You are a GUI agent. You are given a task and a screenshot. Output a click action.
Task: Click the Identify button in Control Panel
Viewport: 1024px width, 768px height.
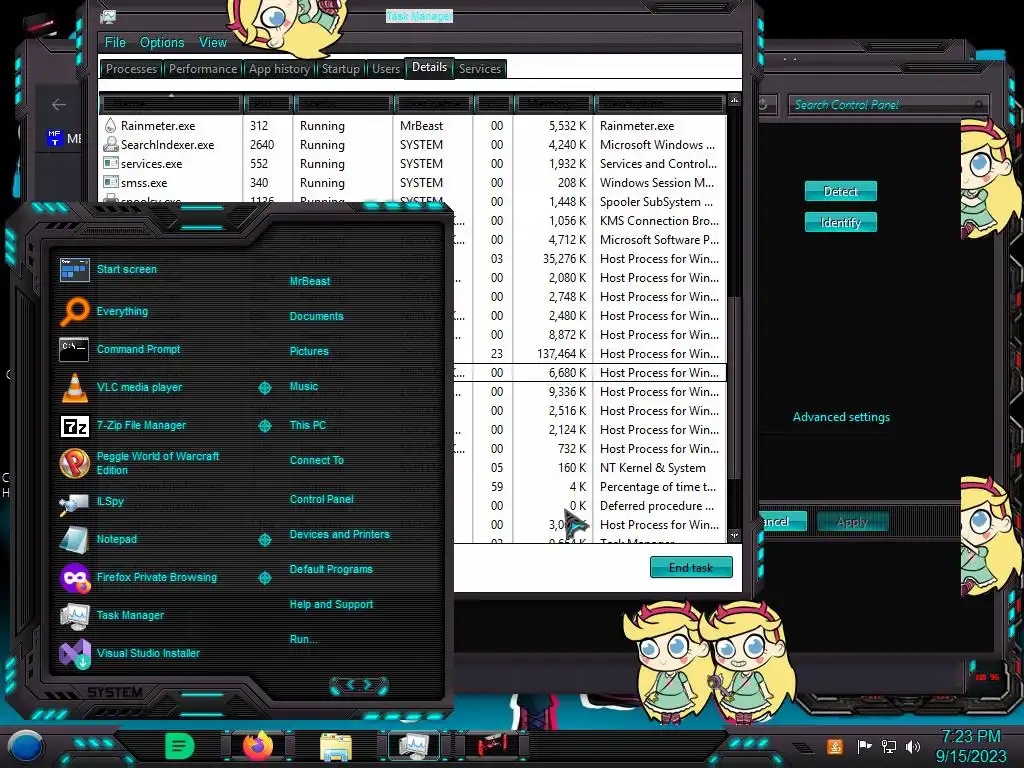pos(840,223)
